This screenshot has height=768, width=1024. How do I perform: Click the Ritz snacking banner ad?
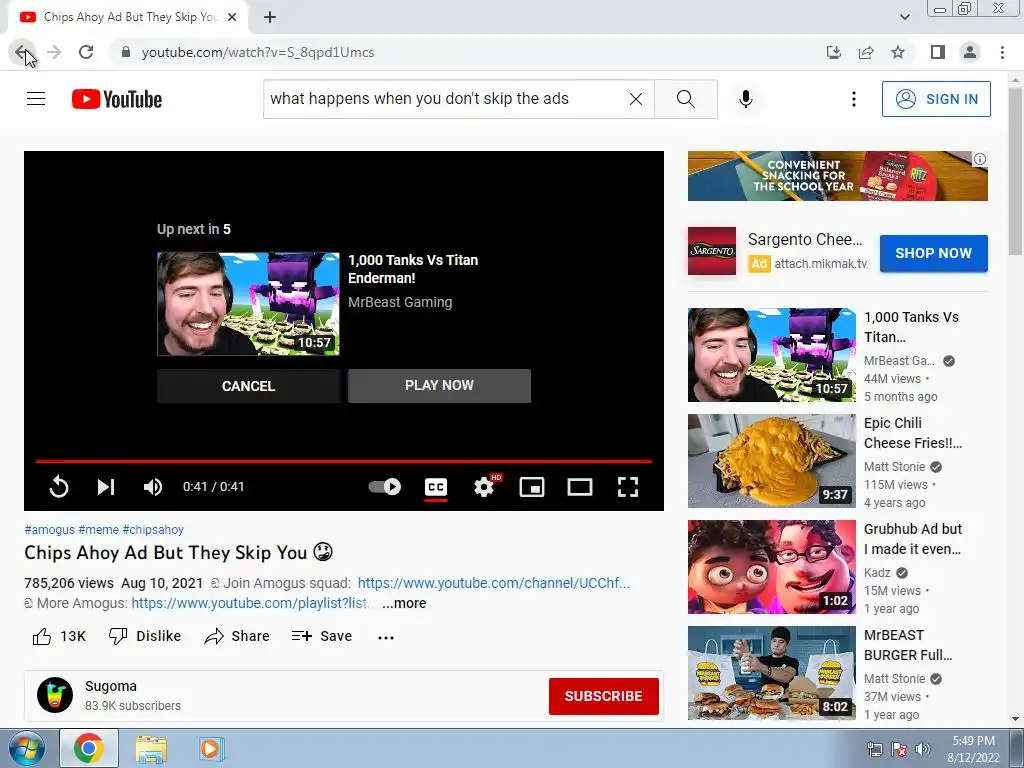(837, 176)
